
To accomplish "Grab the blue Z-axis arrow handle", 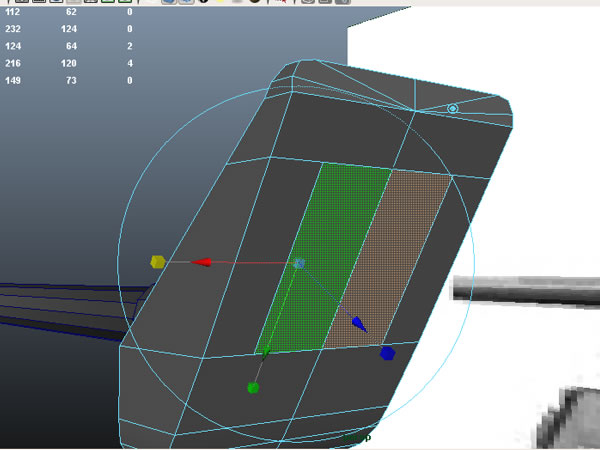I will 359,324.
